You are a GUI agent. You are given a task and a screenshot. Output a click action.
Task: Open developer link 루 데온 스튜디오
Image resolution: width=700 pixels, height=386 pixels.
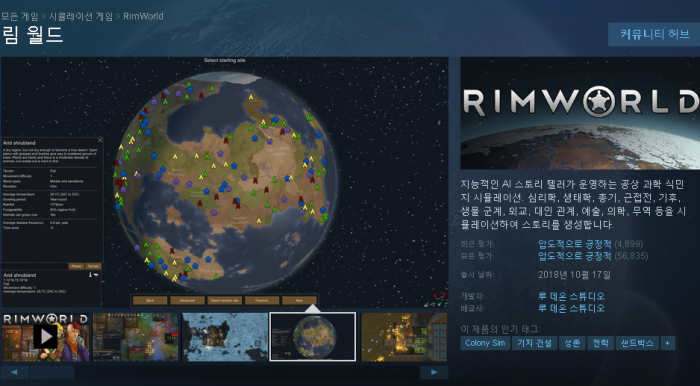click(x=571, y=296)
